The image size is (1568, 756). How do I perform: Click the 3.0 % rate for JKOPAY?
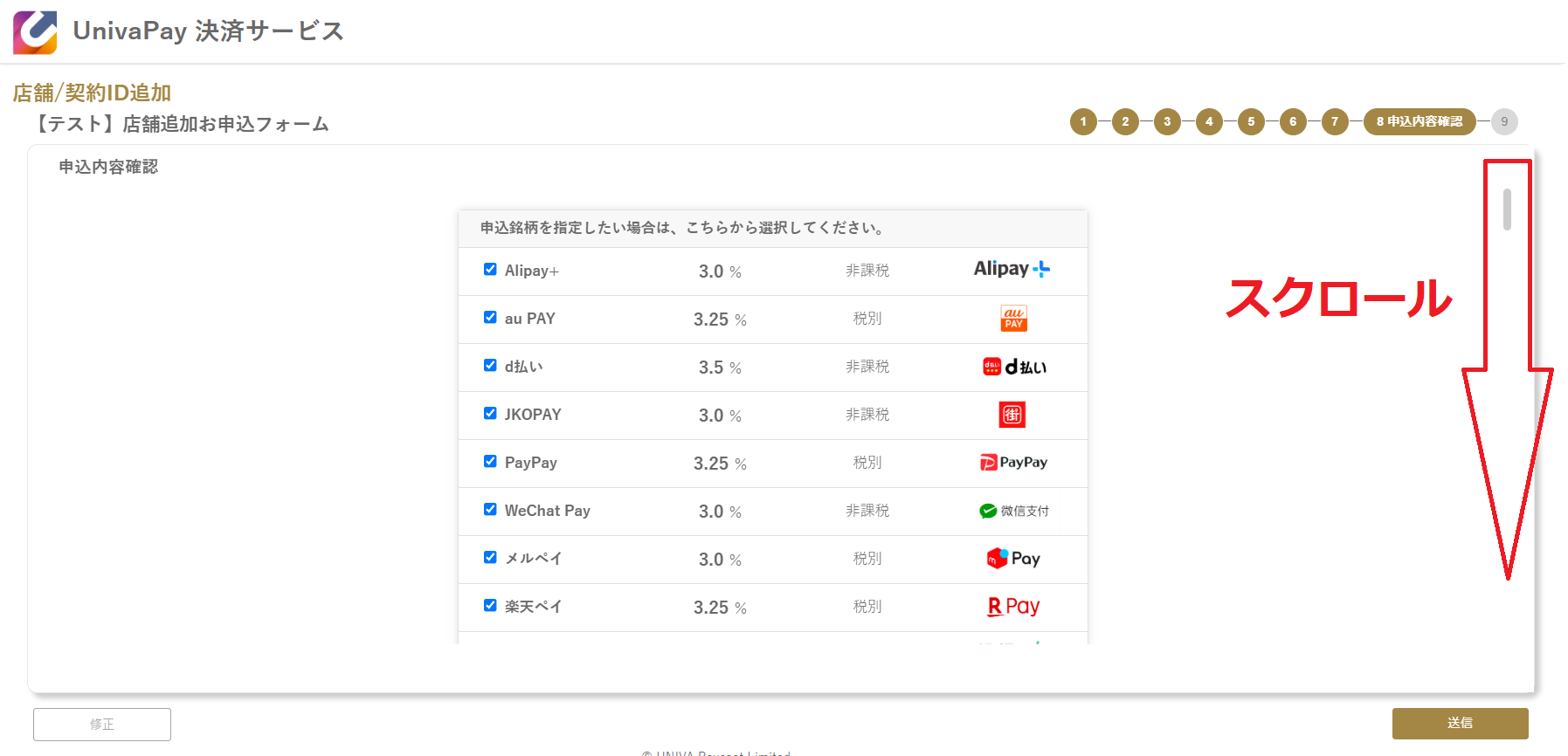[x=720, y=416]
